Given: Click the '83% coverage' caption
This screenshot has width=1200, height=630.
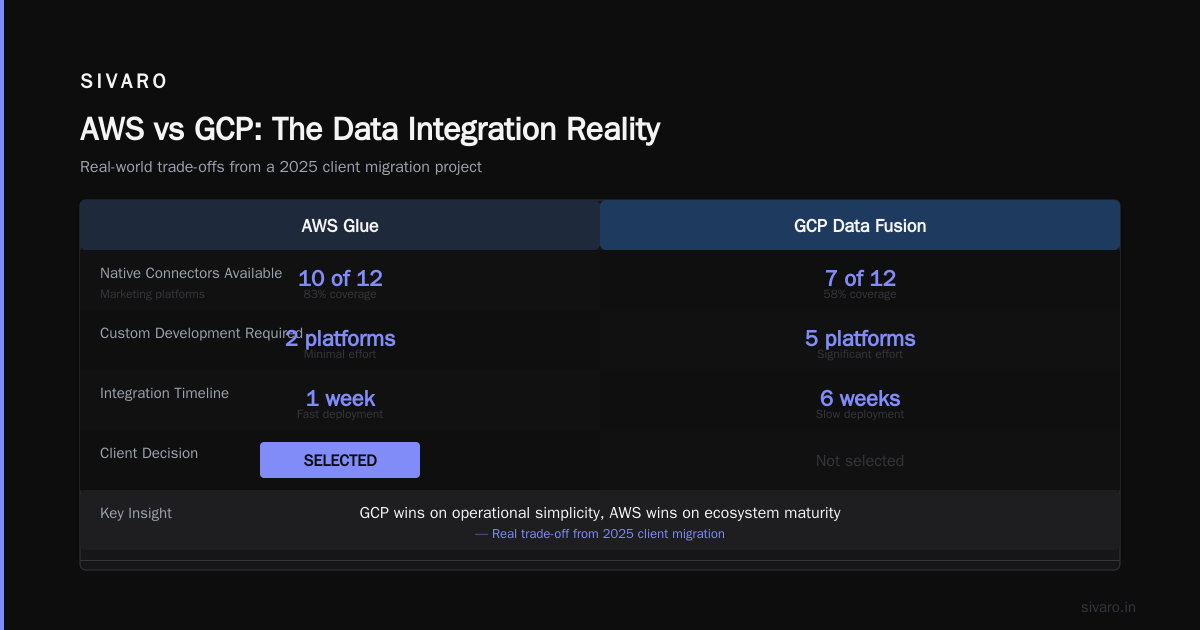Looking at the screenshot, I should coord(340,294).
